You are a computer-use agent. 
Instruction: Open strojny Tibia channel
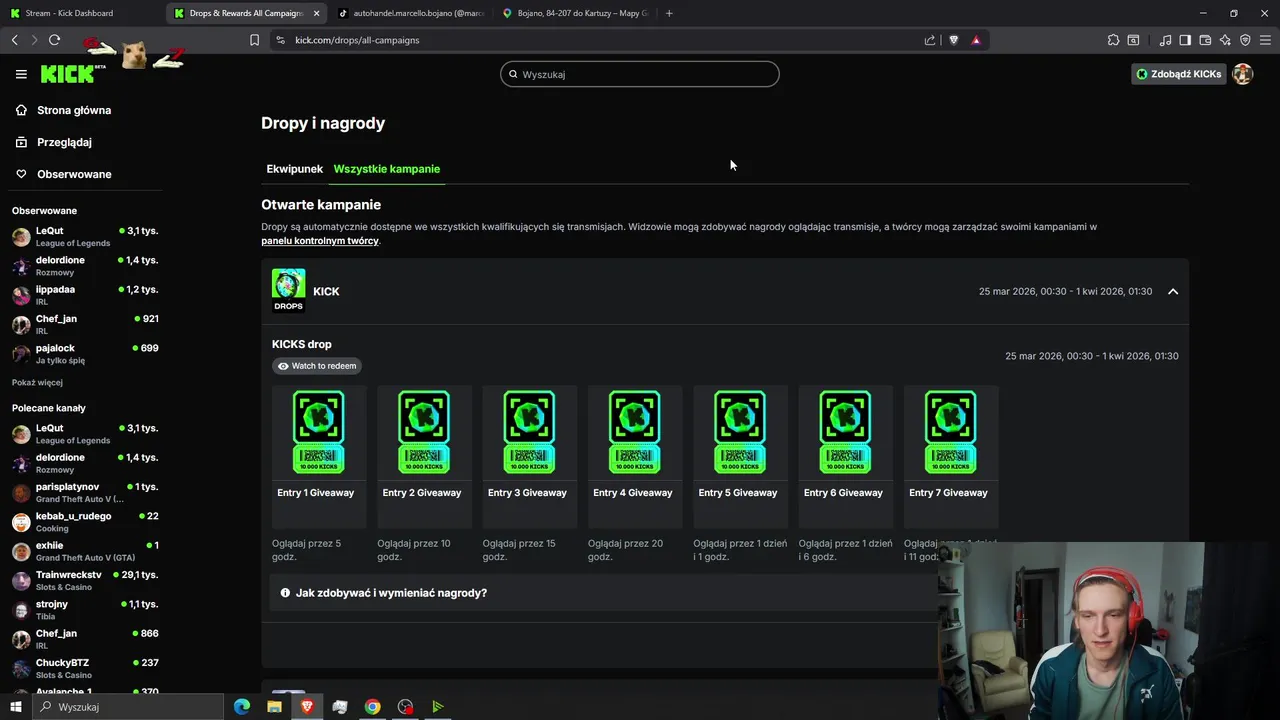click(85, 610)
